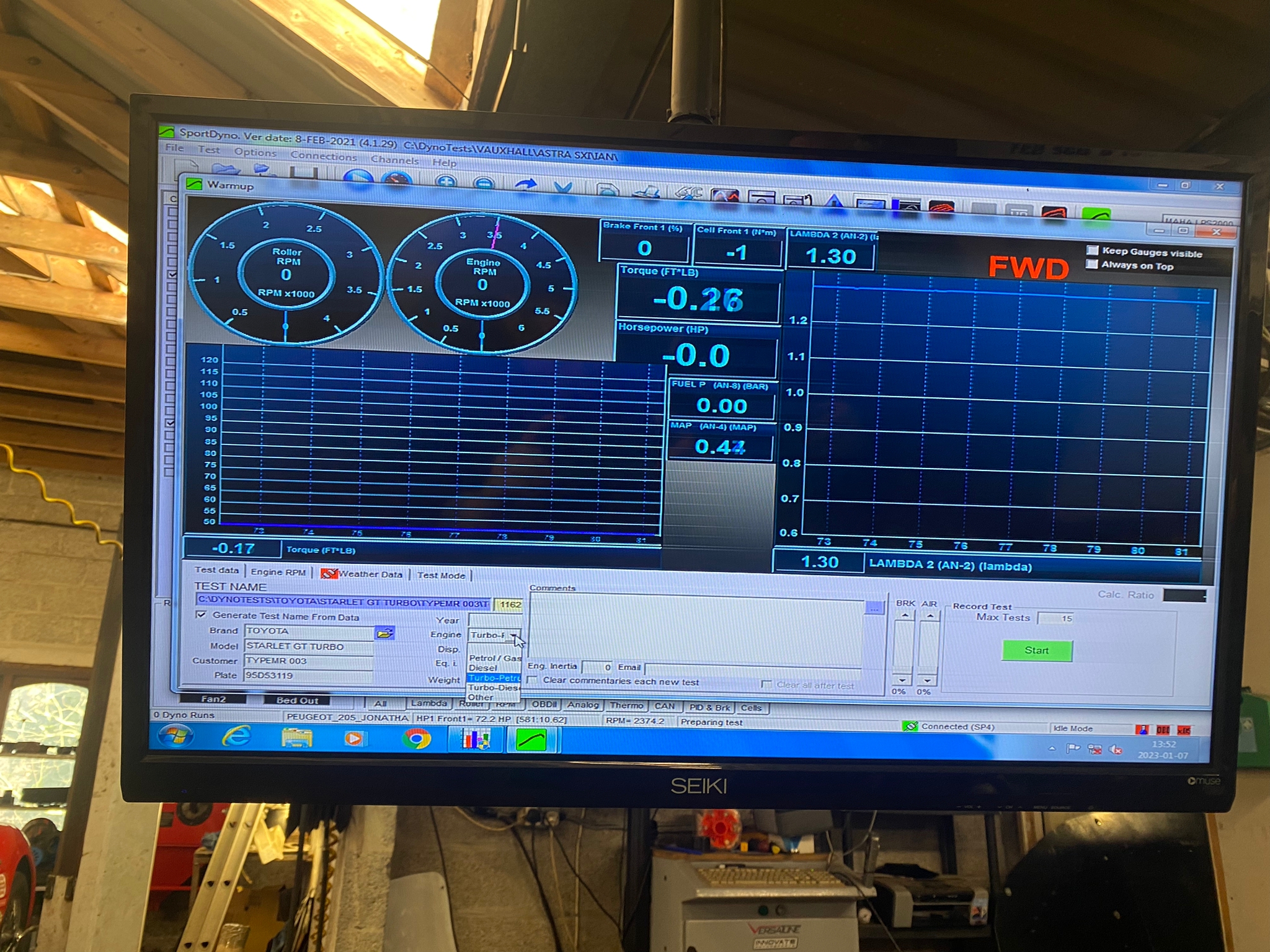The width and height of the screenshot is (1270, 952).
Task: Enable Keep Gauges visible checkbox
Action: 1093,250
